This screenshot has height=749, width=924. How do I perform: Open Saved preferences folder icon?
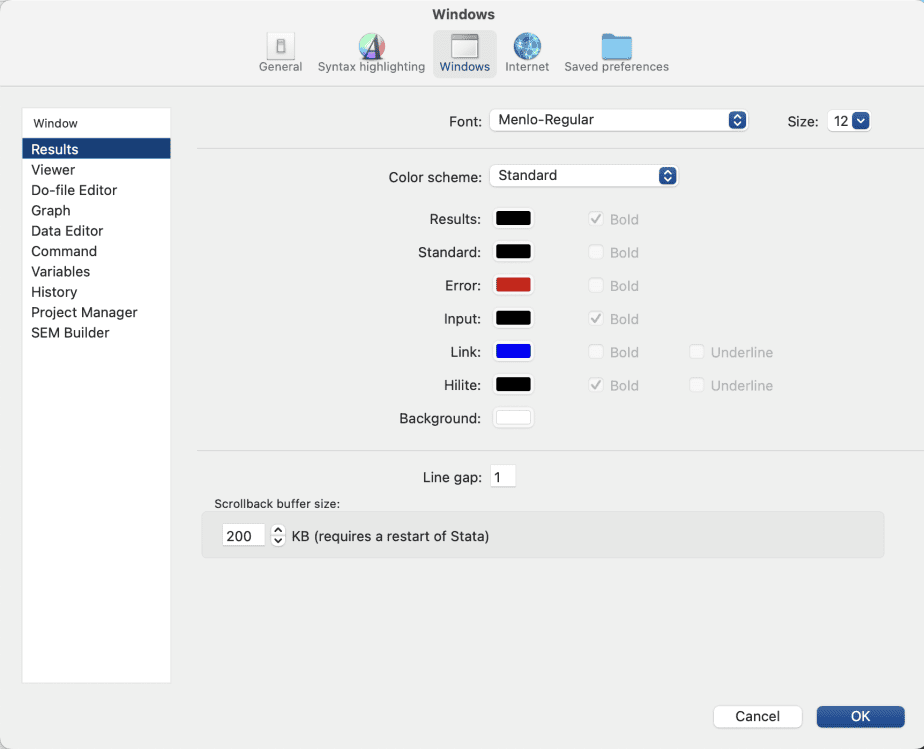[616, 53]
